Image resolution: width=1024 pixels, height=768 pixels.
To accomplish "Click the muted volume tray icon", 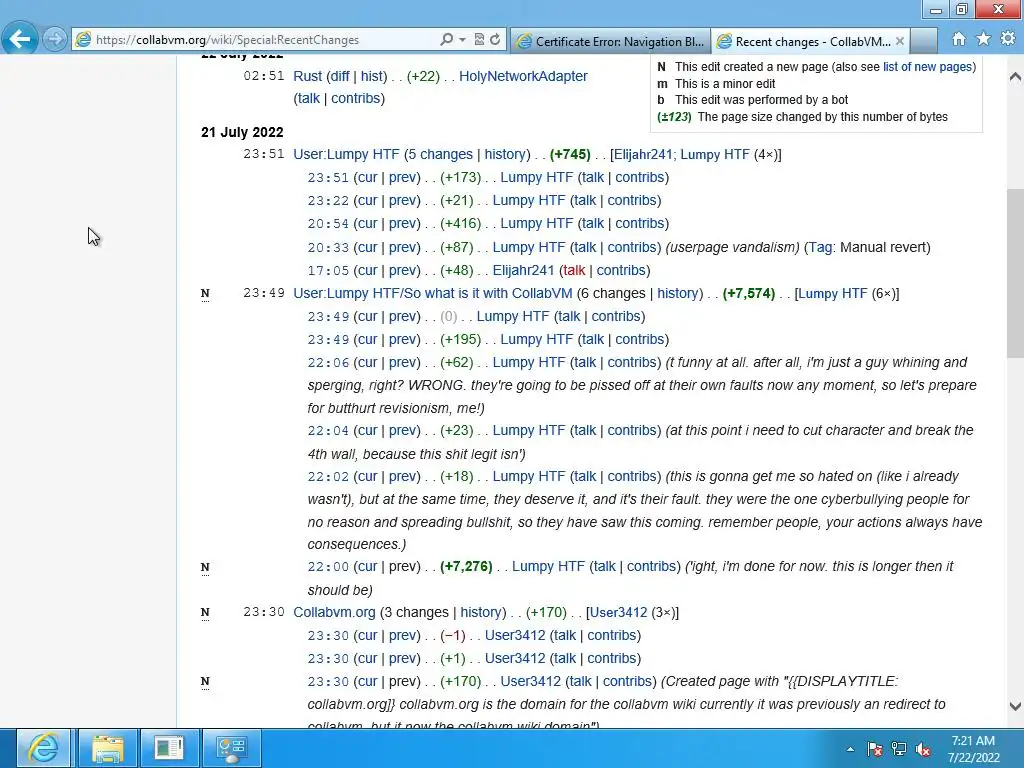I will [x=923, y=749].
